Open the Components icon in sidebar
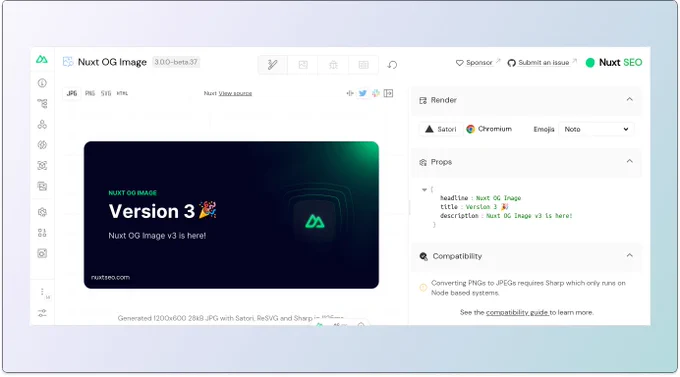 tap(42, 125)
